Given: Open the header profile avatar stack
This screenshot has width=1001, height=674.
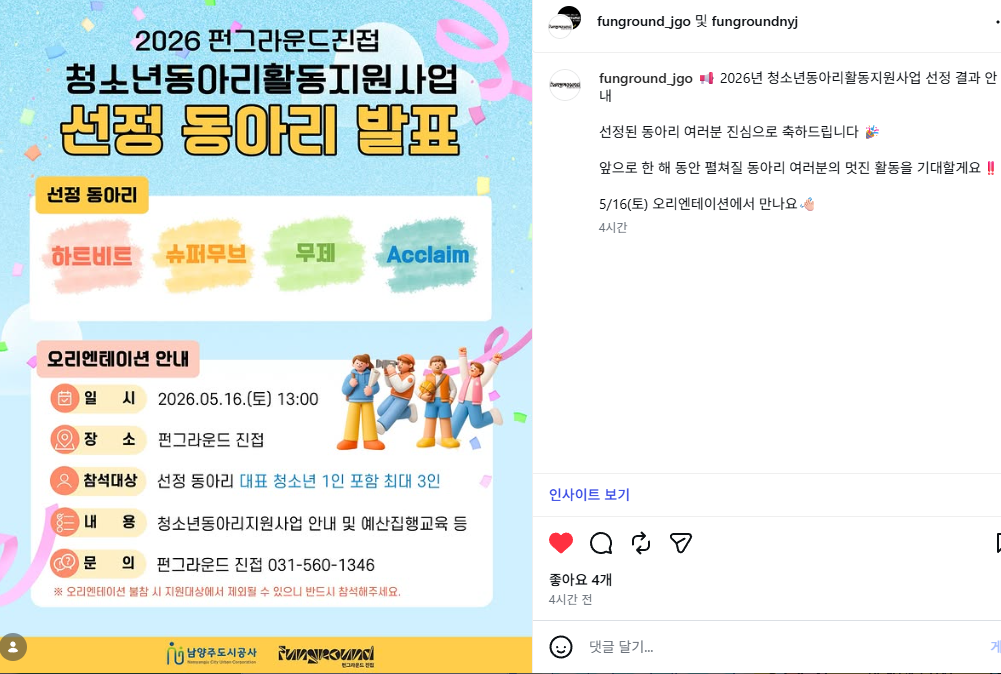Looking at the screenshot, I should coord(565,22).
